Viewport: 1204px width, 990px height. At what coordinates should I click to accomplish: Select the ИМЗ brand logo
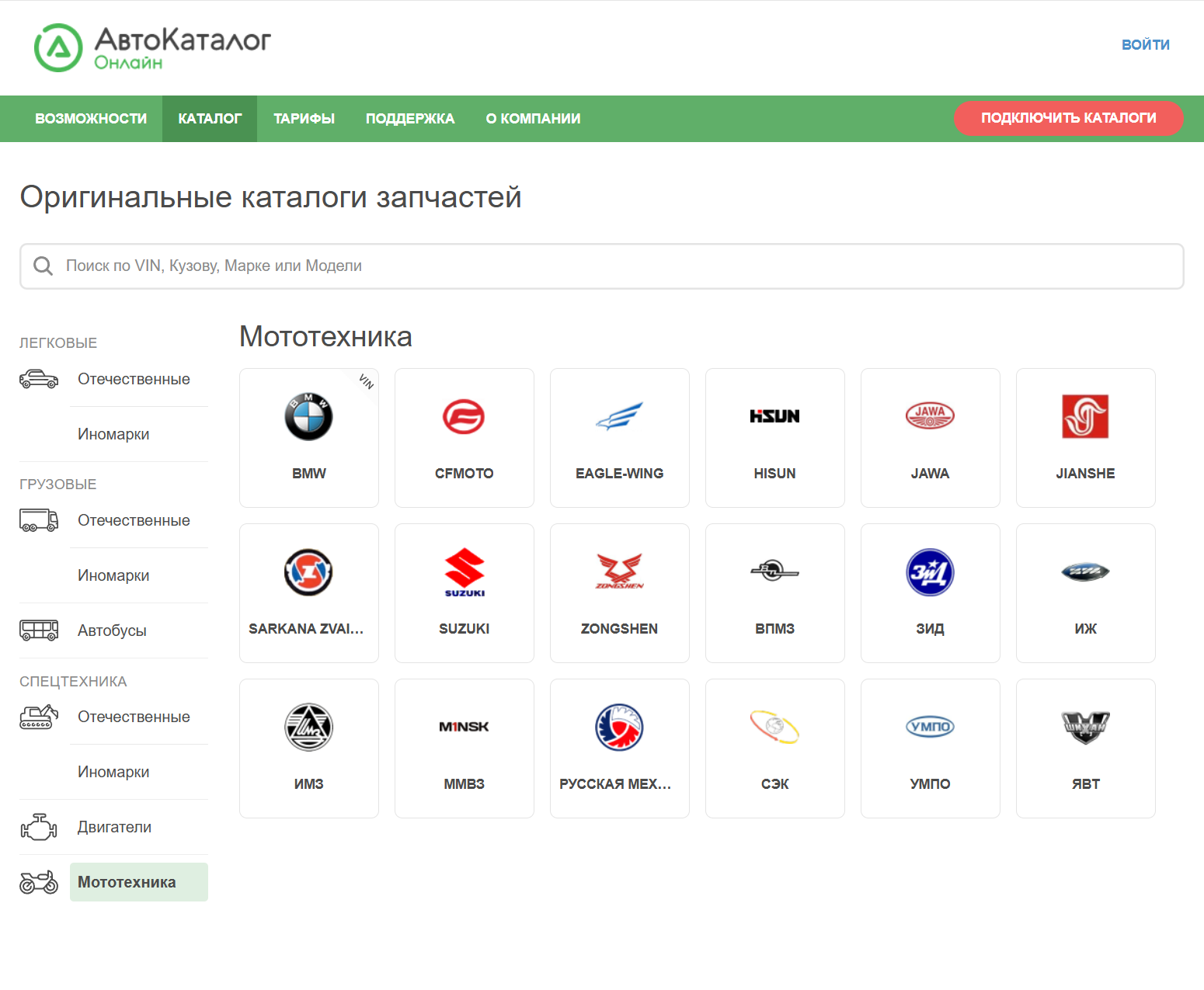308,727
